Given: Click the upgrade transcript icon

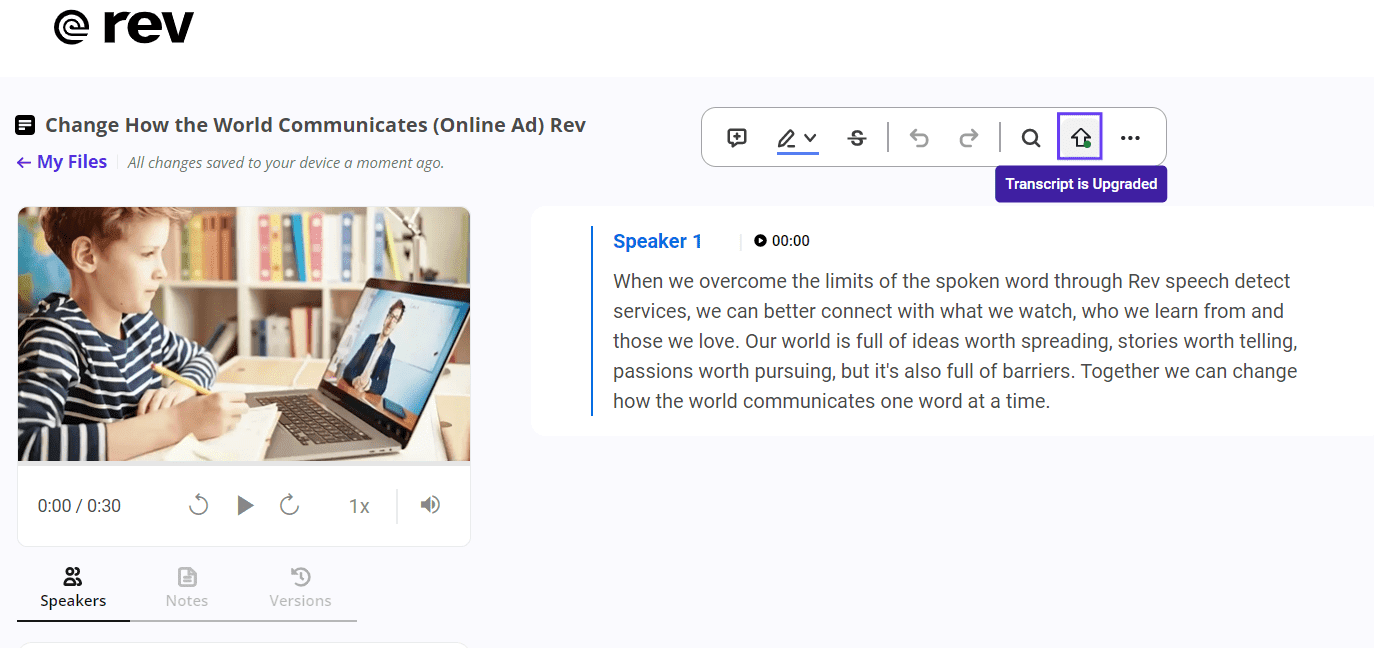Looking at the screenshot, I should tap(1080, 137).
